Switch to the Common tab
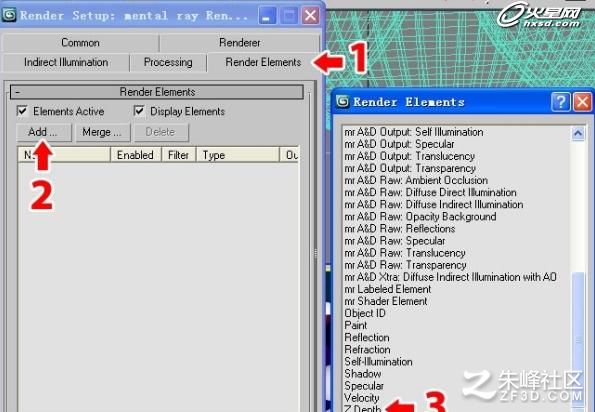 80,42
